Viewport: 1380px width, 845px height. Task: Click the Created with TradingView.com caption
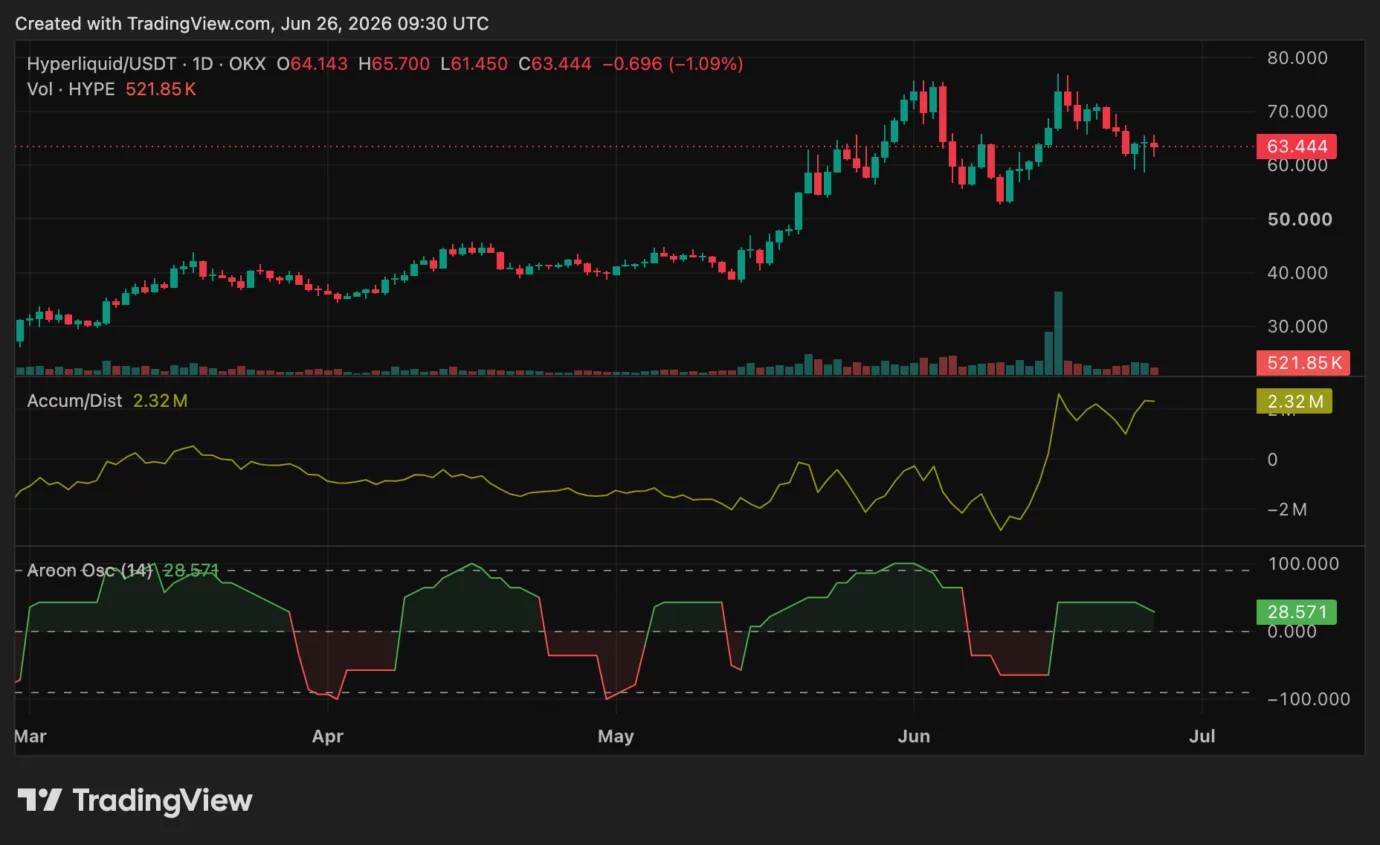coord(251,23)
